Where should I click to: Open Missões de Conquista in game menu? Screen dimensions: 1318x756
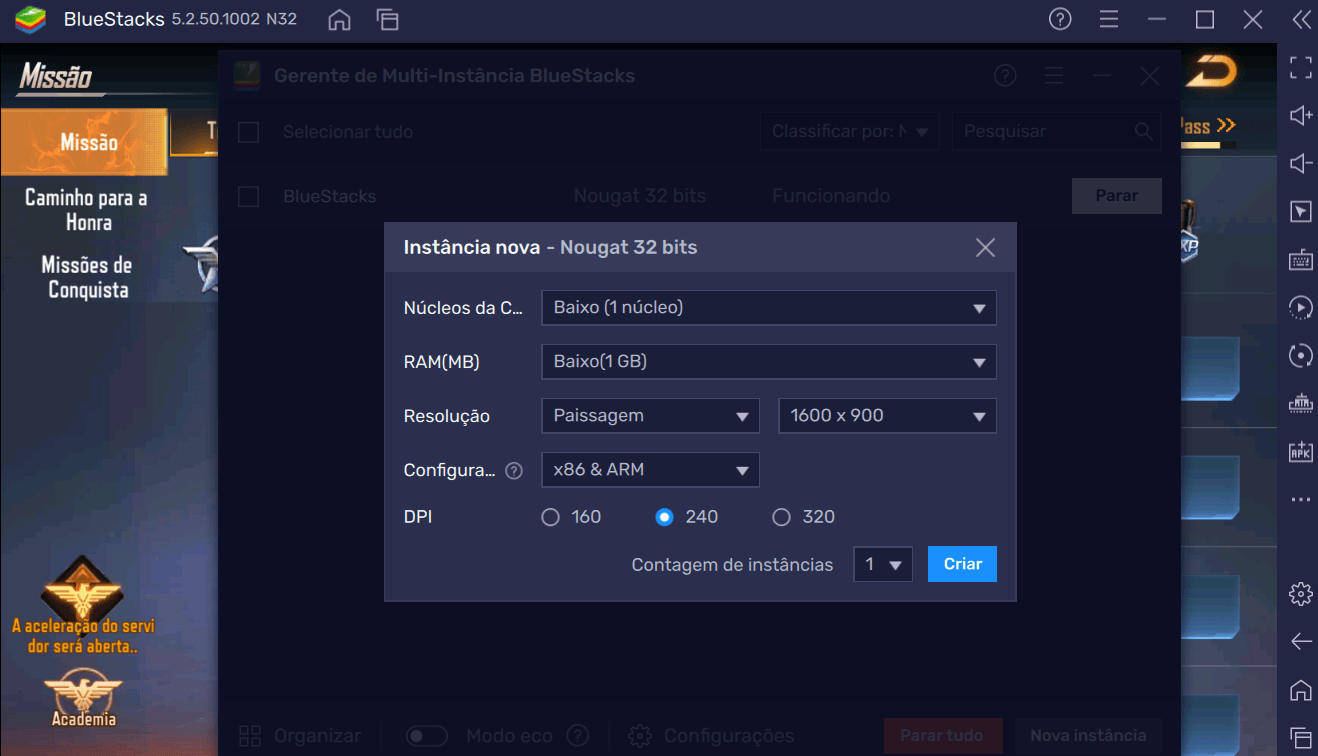(86, 278)
